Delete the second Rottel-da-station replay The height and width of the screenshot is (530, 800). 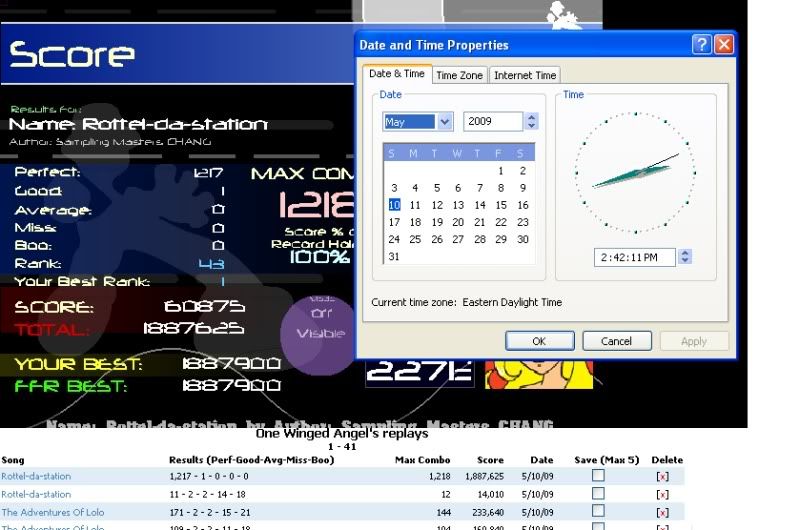click(661, 494)
